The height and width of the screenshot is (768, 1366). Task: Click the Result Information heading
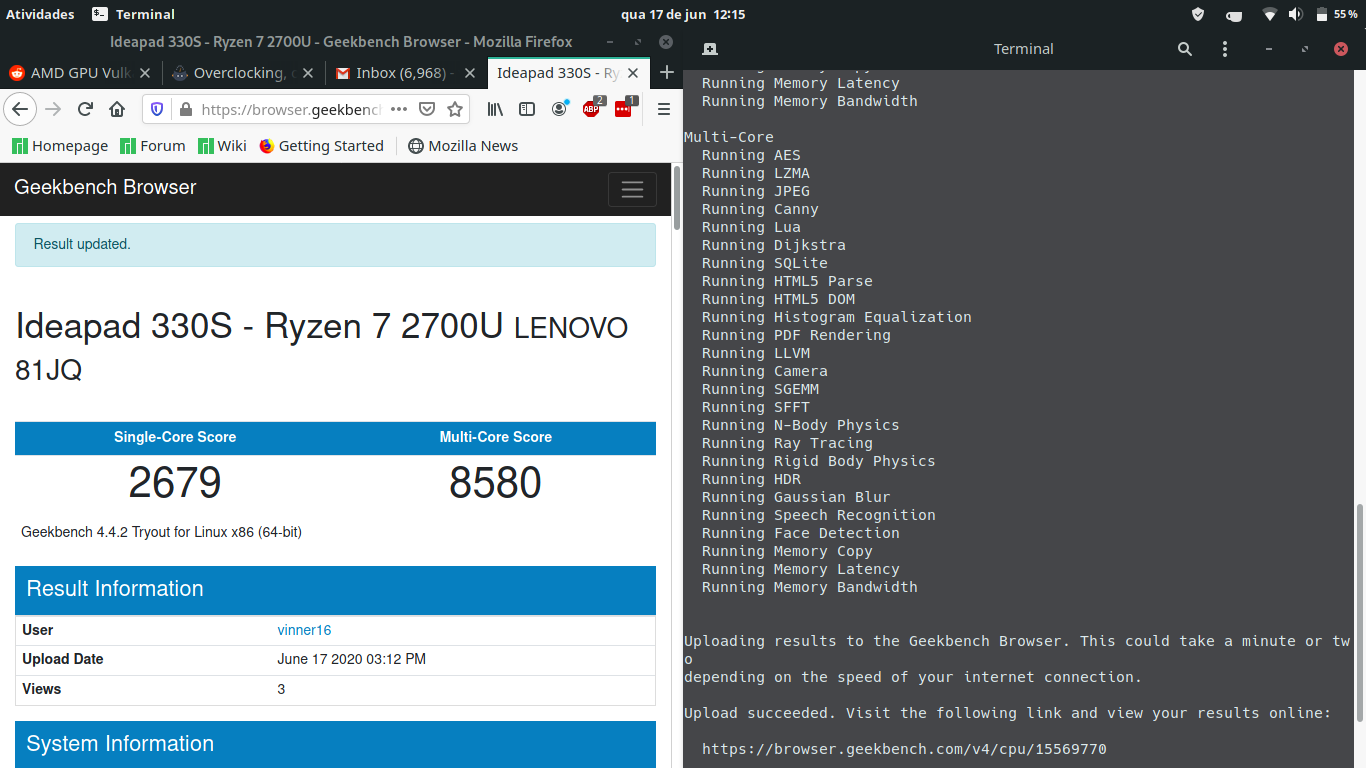tap(115, 589)
